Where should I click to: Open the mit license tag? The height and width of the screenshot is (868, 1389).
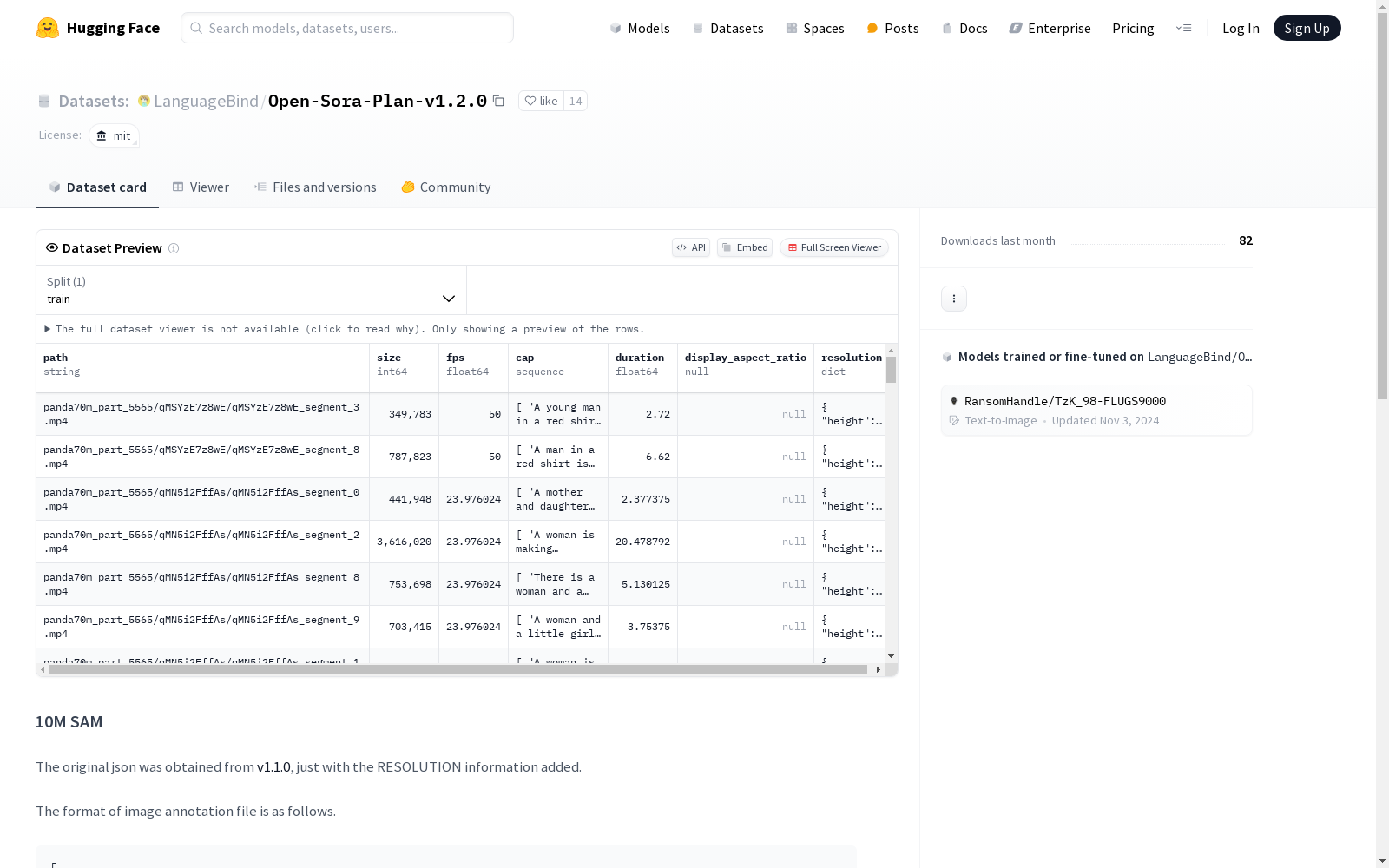click(x=114, y=135)
